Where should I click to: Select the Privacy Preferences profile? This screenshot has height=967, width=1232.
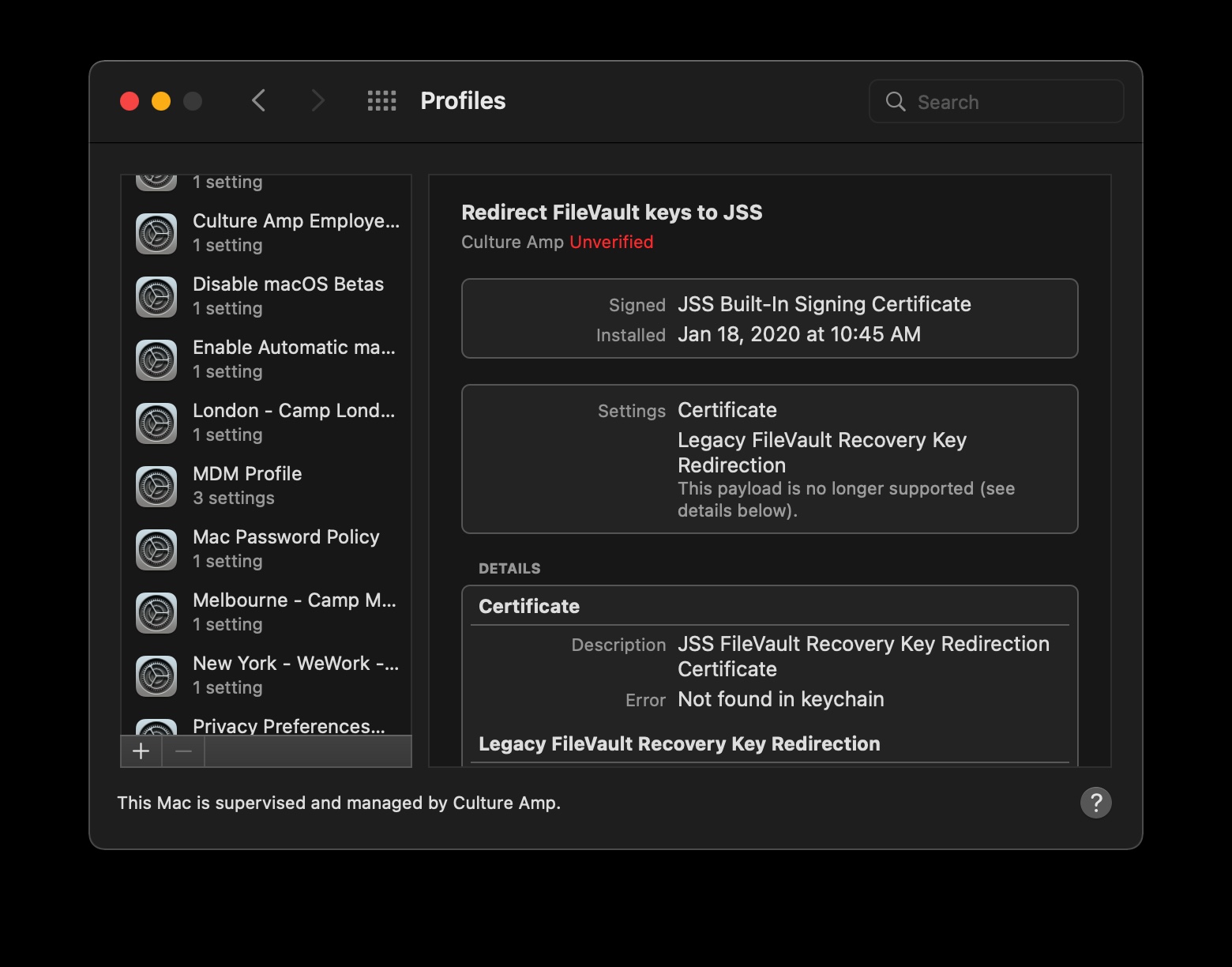click(266, 722)
